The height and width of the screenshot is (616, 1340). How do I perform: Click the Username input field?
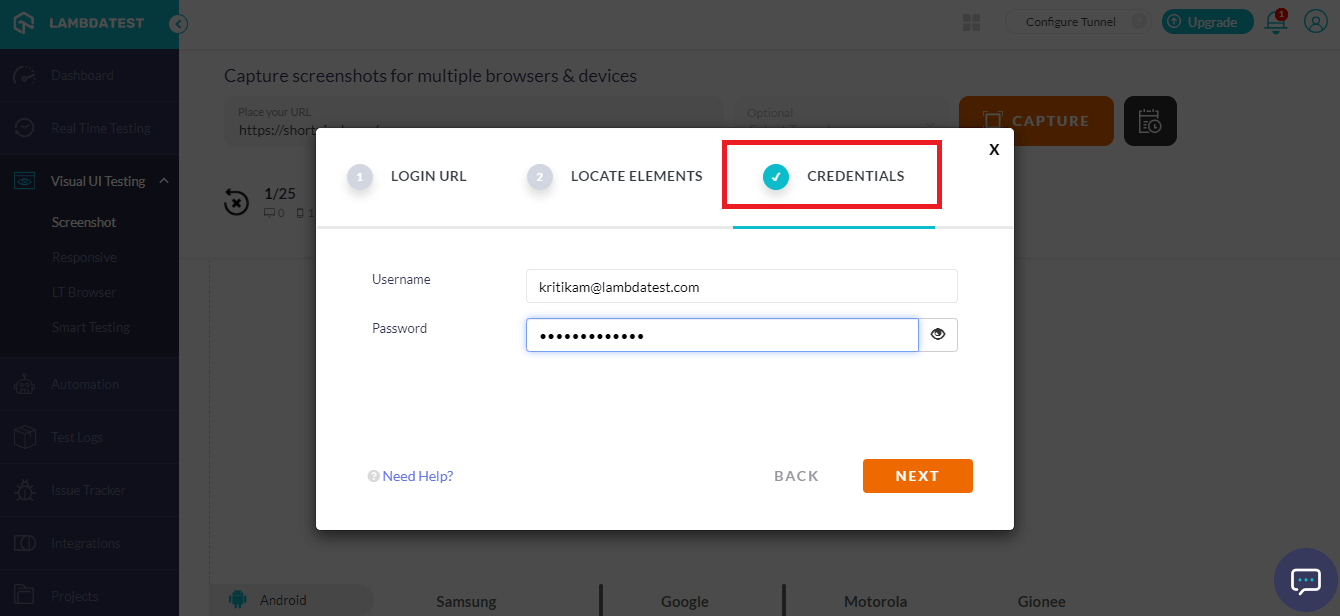[741, 286]
